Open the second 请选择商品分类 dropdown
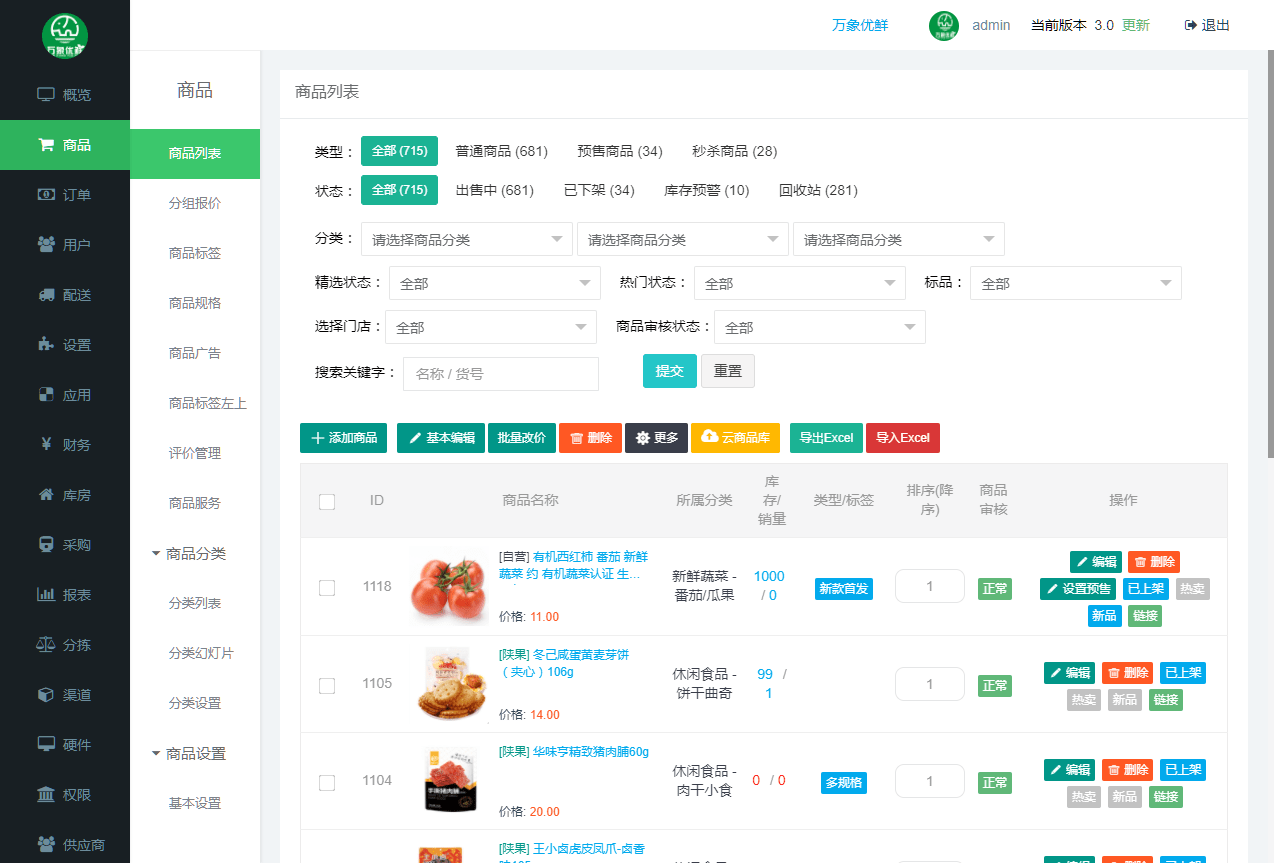The height and width of the screenshot is (863, 1274). tap(683, 239)
